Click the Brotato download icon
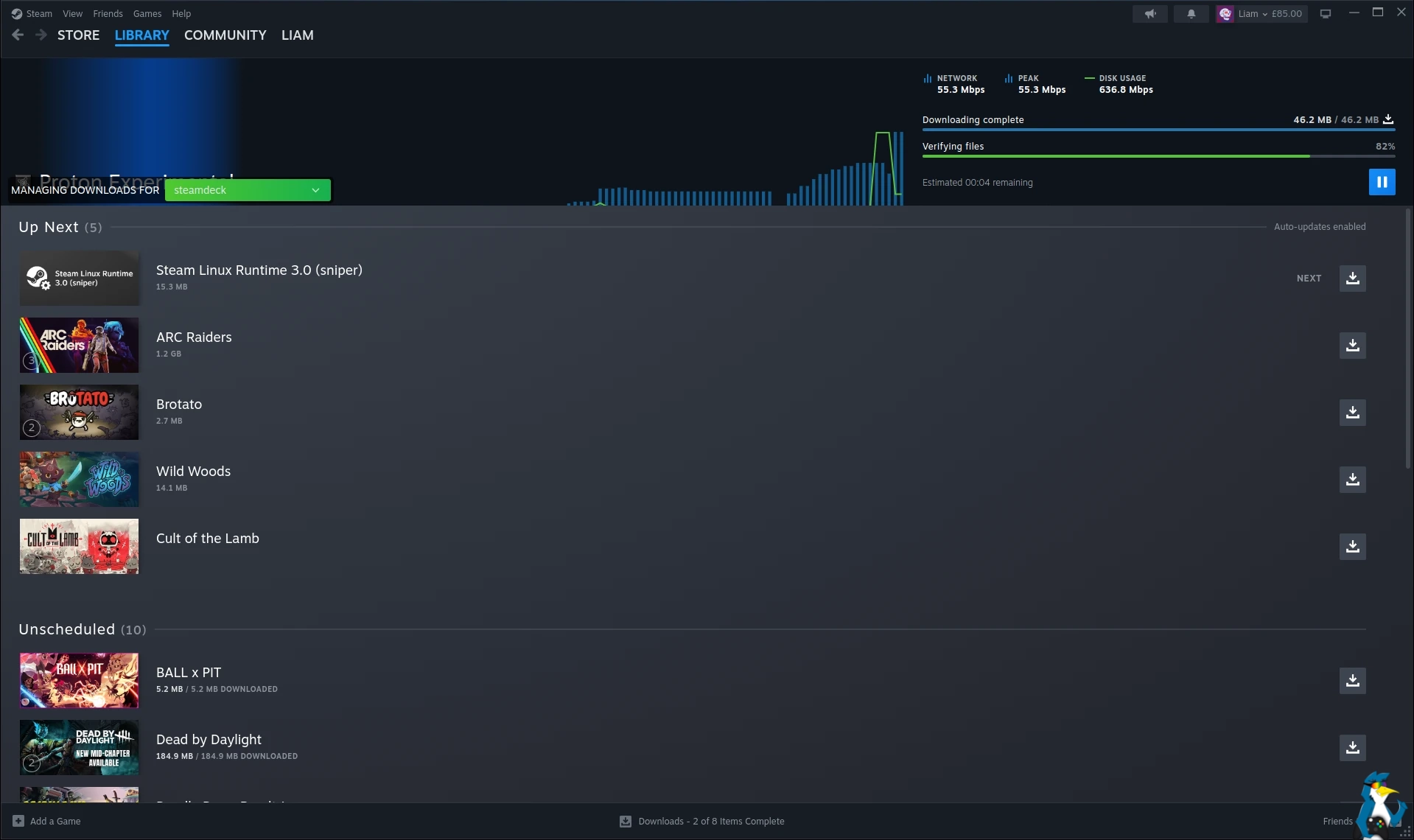Image resolution: width=1414 pixels, height=840 pixels. [1352, 413]
